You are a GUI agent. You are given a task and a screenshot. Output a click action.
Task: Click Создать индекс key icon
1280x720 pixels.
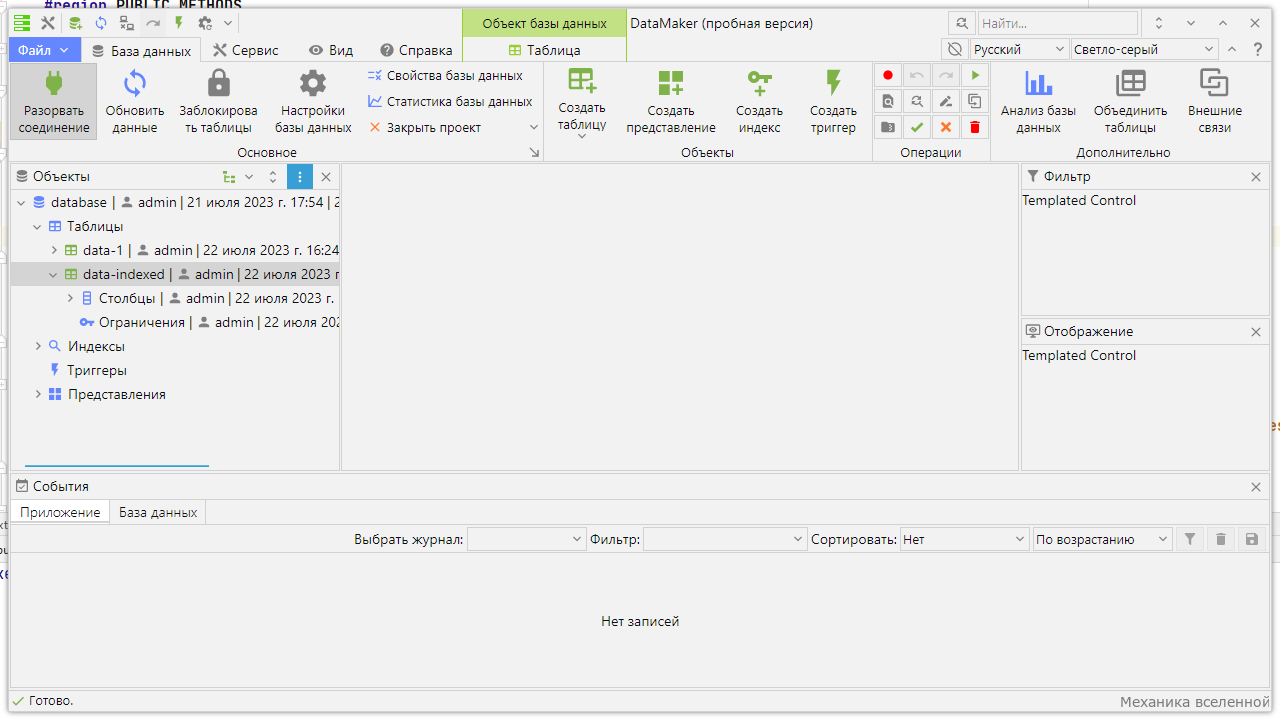[x=760, y=83]
